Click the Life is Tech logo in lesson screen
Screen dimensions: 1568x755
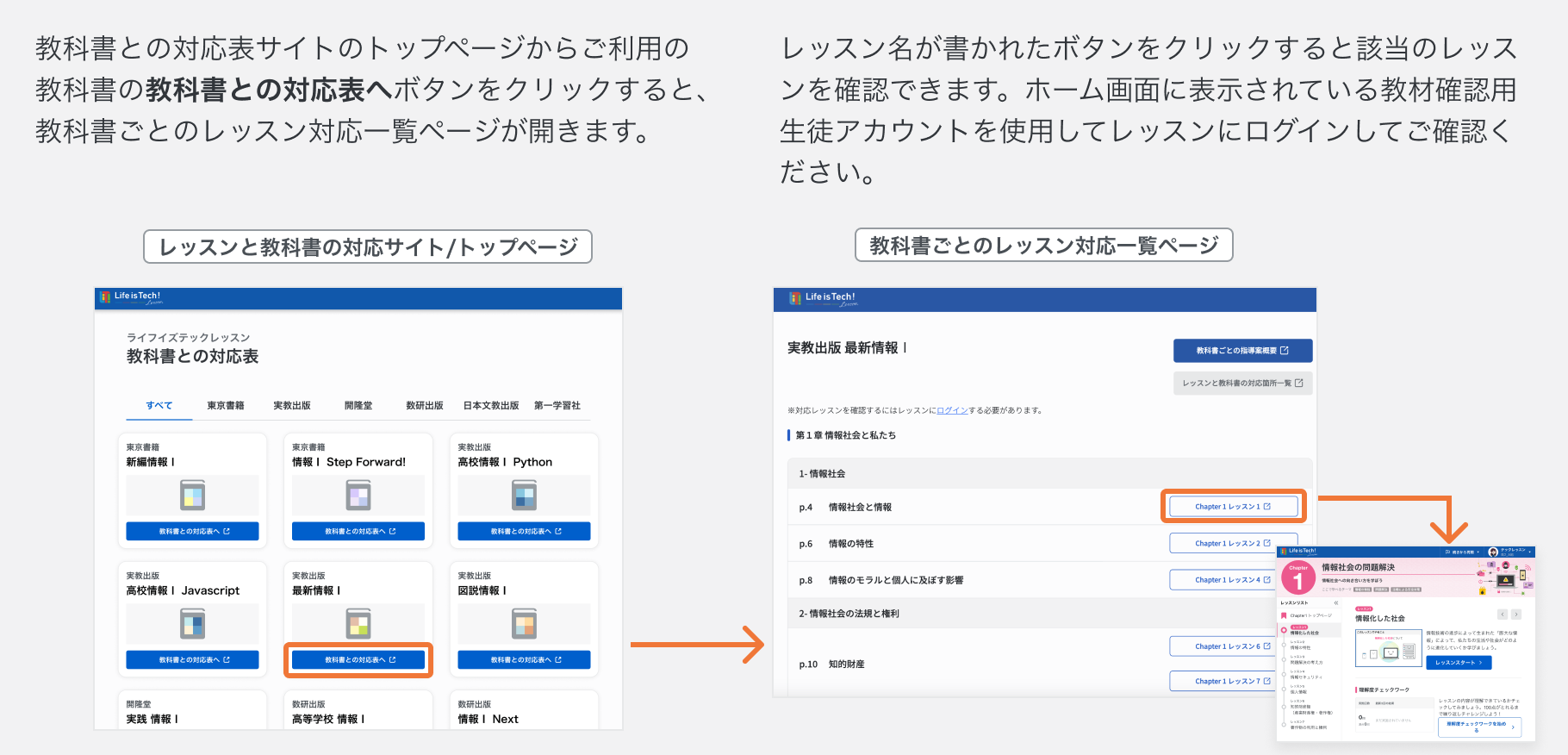1299,551
